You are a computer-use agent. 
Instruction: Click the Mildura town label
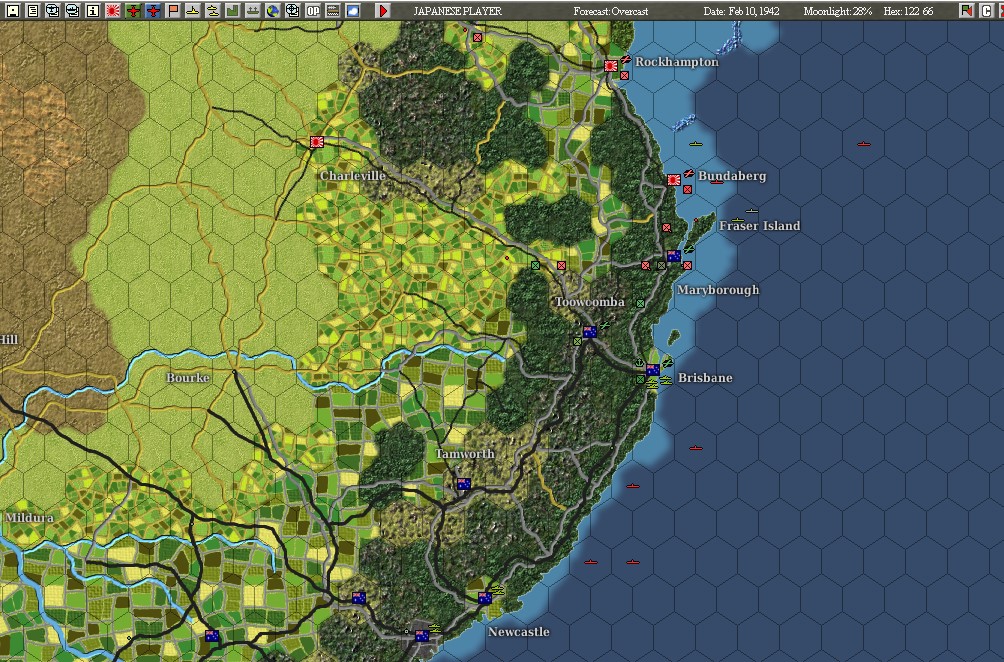29,517
